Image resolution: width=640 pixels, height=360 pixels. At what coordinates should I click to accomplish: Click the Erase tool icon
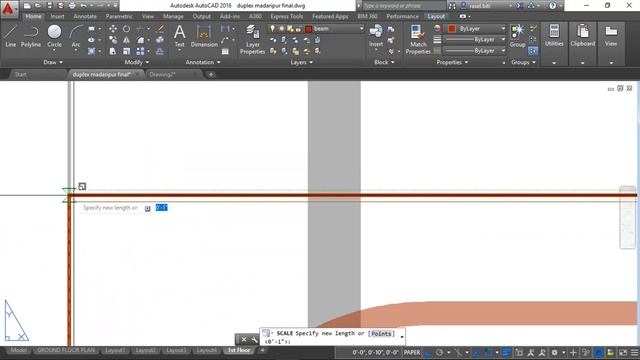[x=160, y=29]
